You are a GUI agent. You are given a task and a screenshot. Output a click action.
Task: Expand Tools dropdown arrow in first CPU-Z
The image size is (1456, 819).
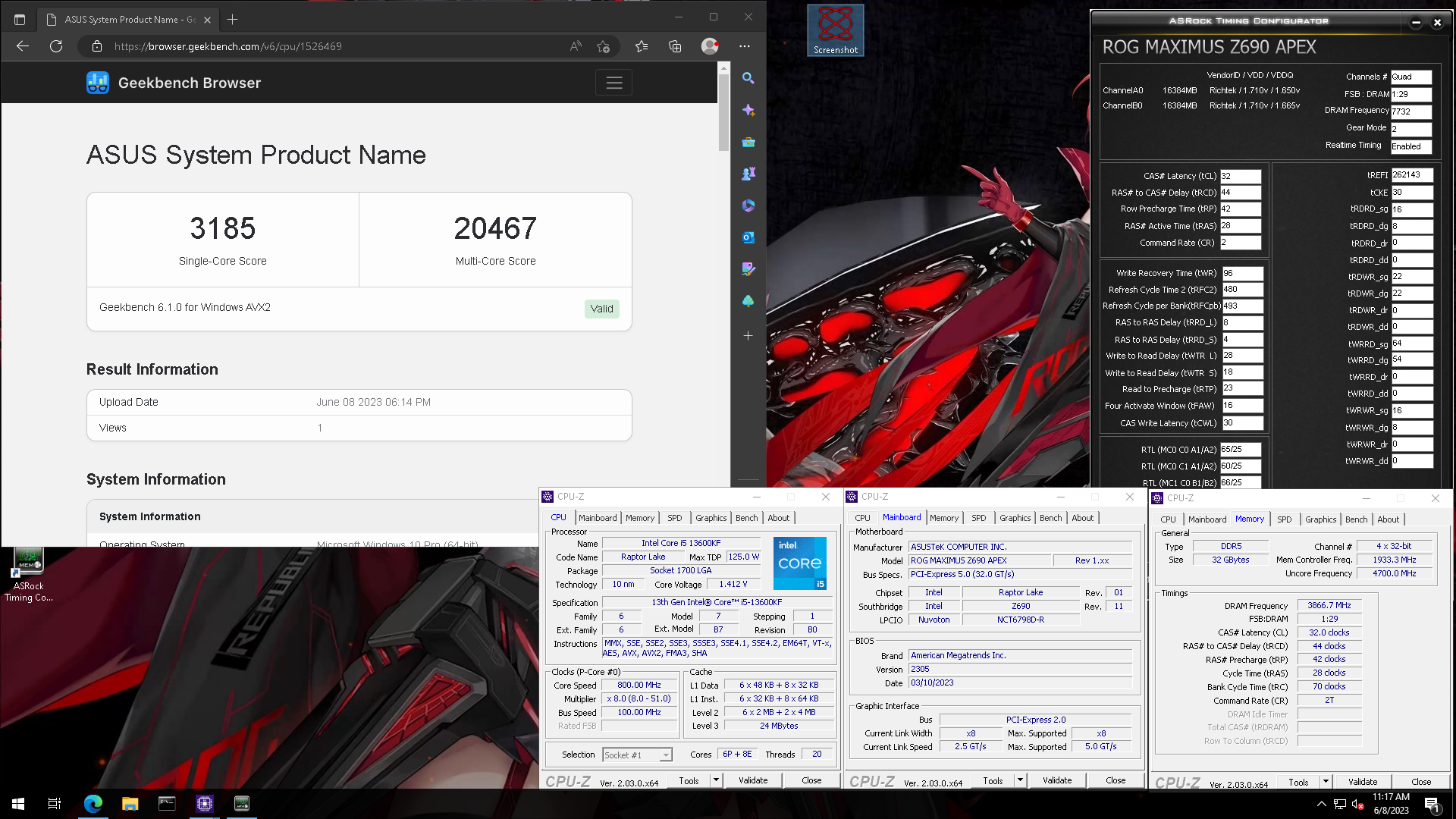(715, 780)
